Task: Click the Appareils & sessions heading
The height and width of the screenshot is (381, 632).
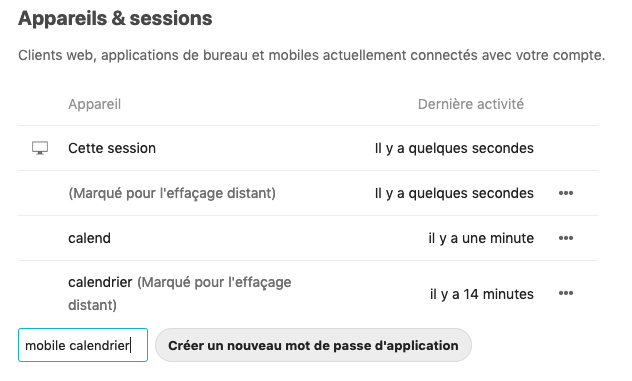Action: 115,19
